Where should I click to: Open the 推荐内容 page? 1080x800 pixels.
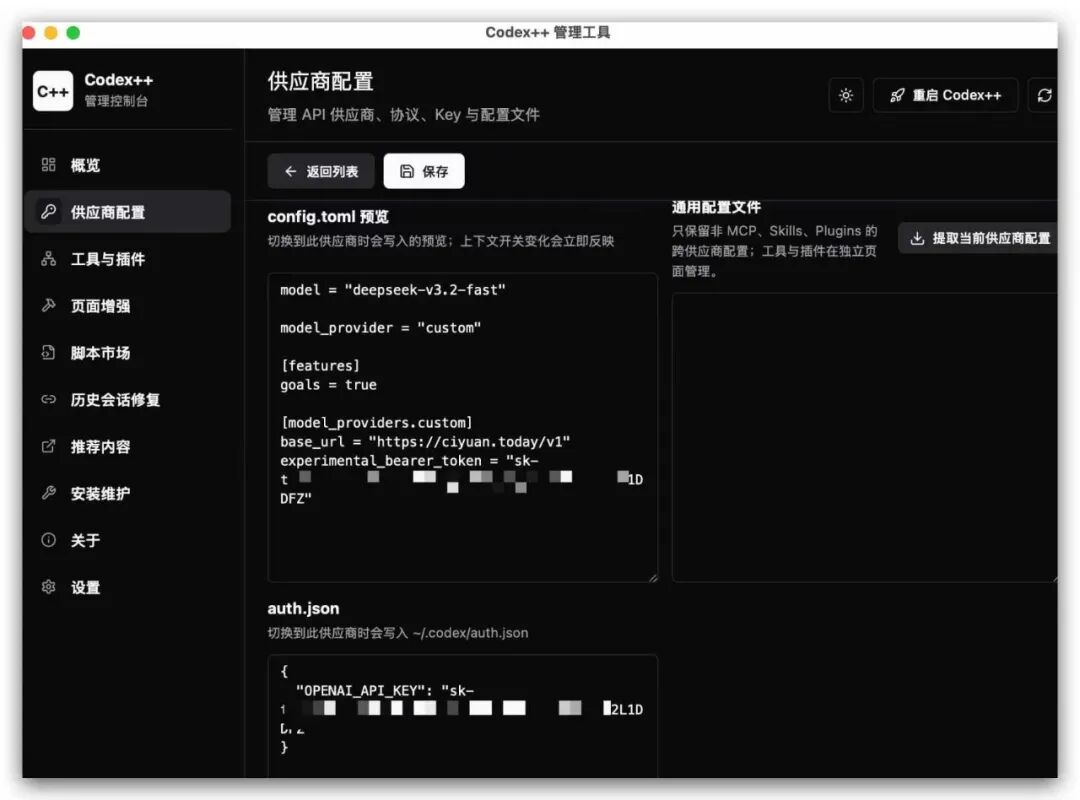[127, 446]
